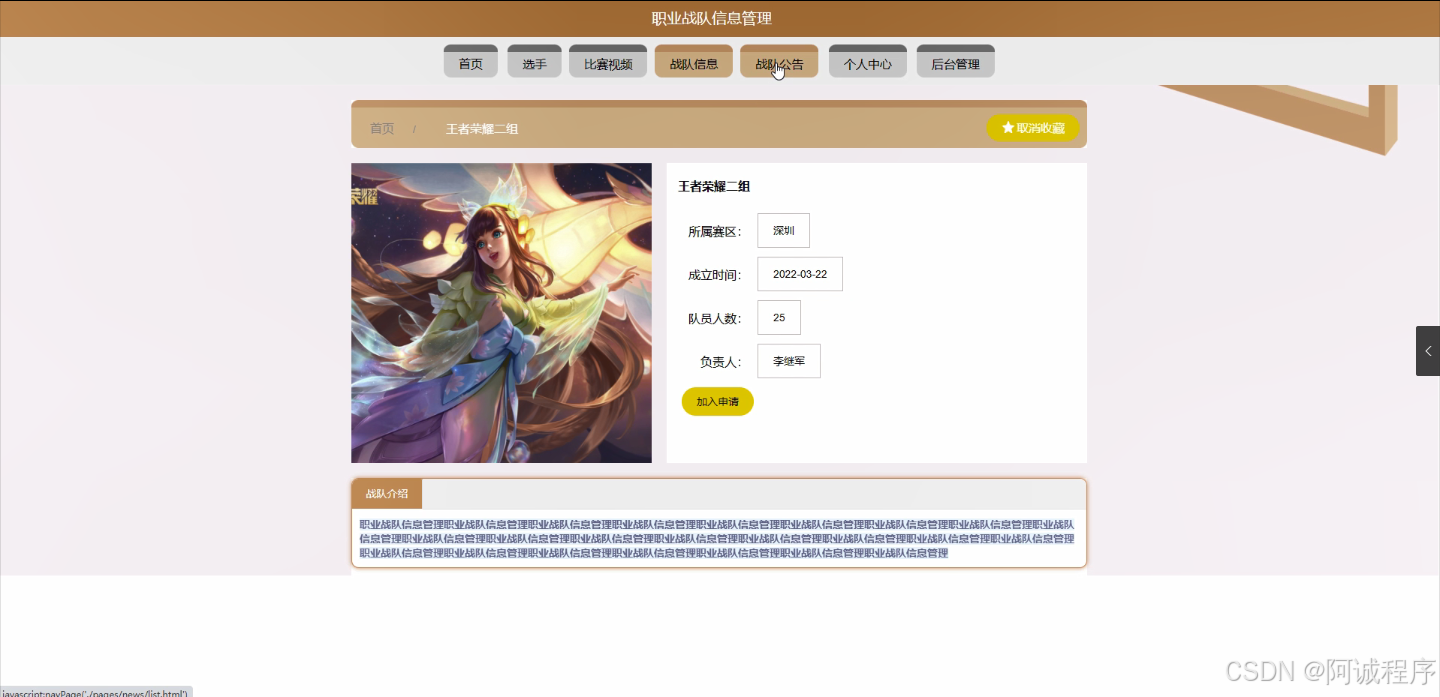The image size is (1440, 697).
Task: Click the 王者荣耀二组 title in info card
Action: click(x=714, y=186)
